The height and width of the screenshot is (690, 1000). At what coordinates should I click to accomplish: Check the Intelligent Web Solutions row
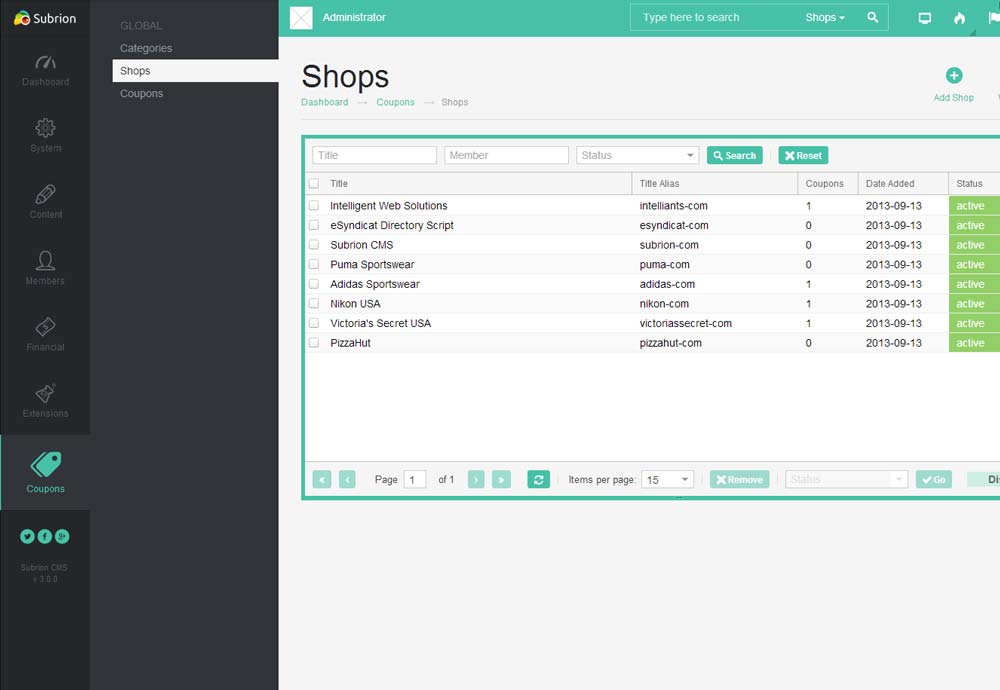point(314,205)
